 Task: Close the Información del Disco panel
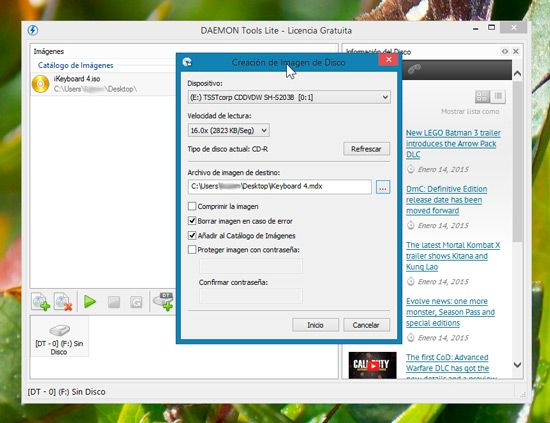516,52
